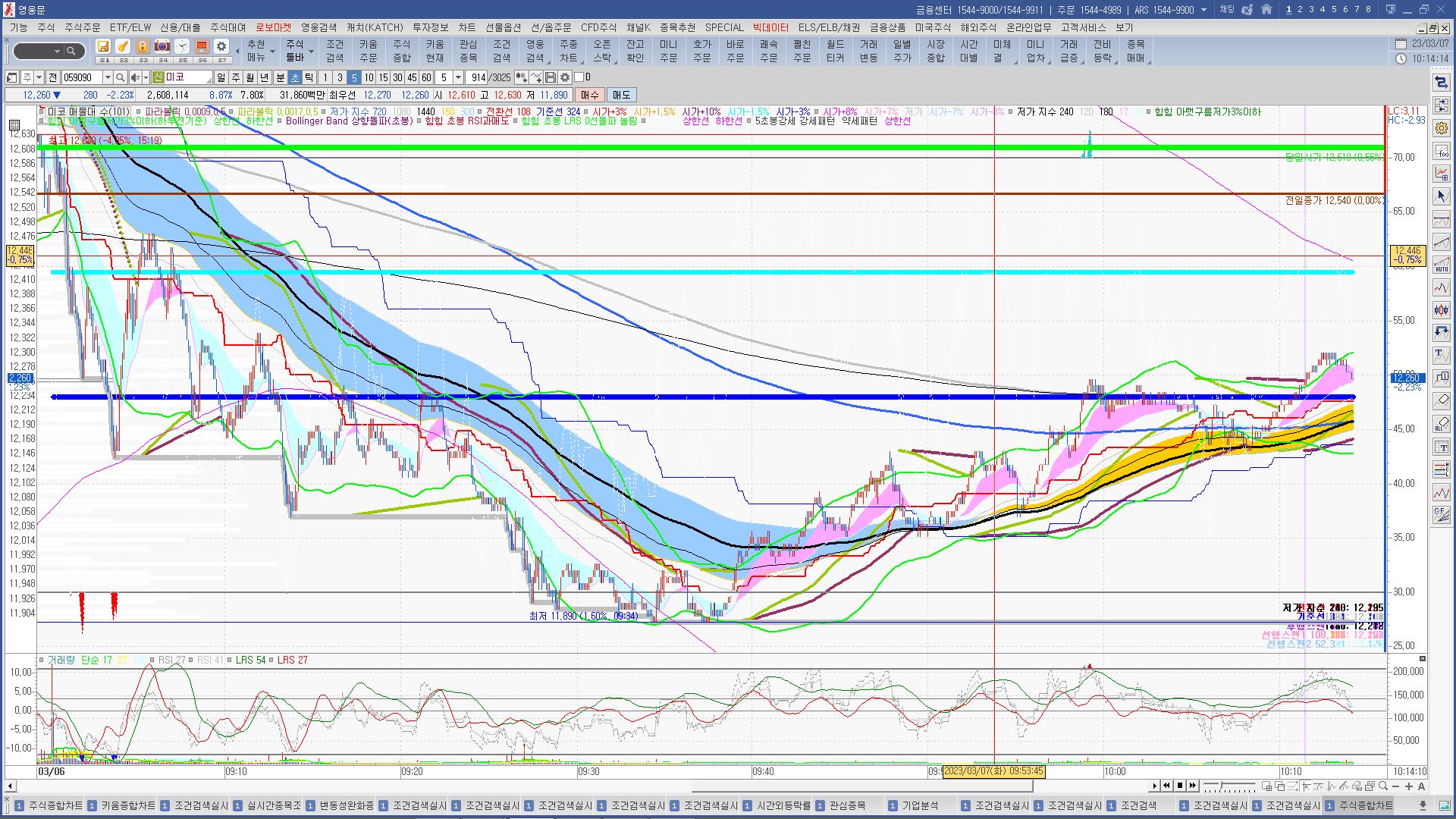Open the 로보마켓 menu

[273, 28]
